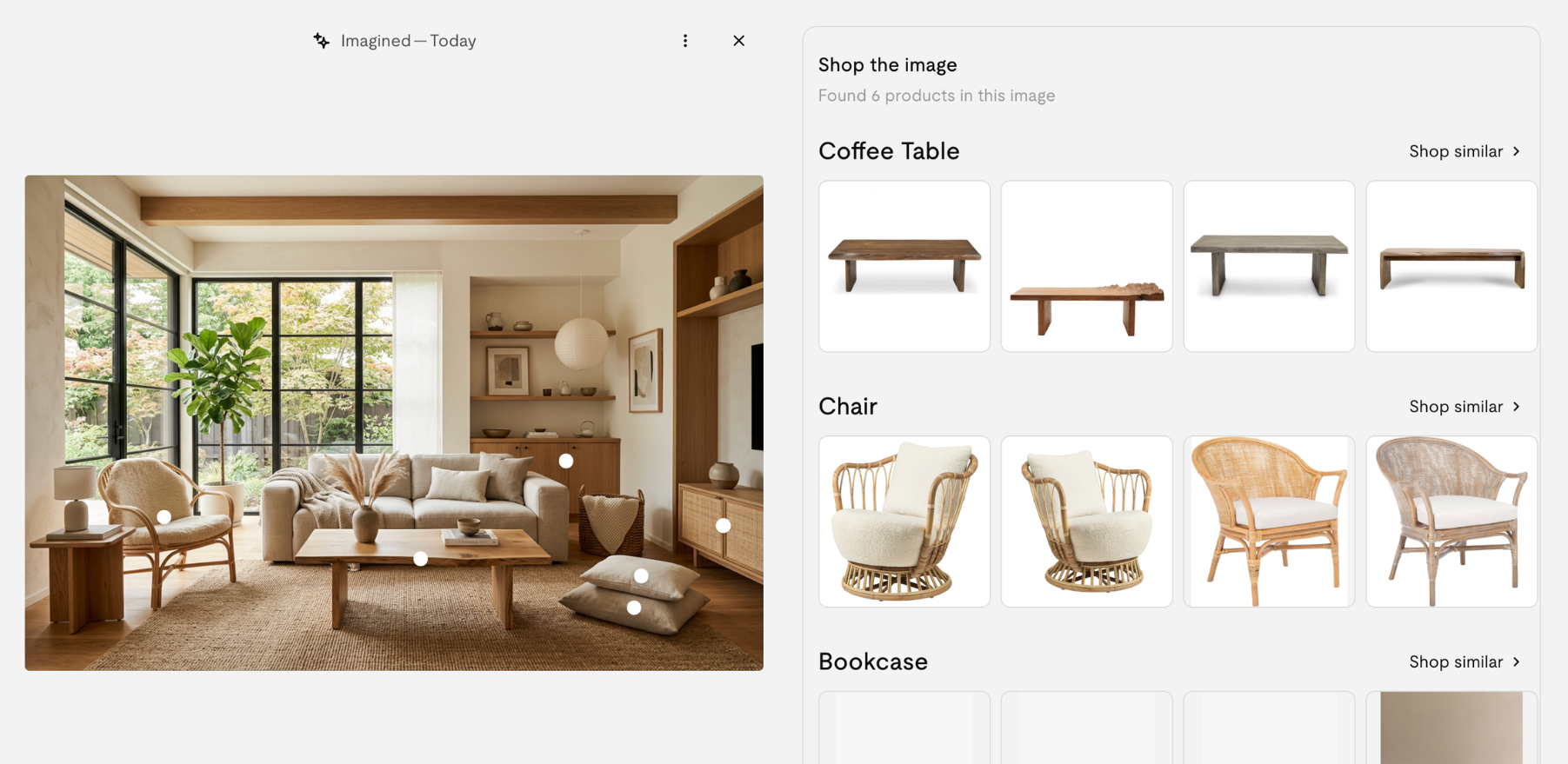Select the hotspot dot on the rattan chair
The height and width of the screenshot is (764, 1568).
[x=163, y=517]
